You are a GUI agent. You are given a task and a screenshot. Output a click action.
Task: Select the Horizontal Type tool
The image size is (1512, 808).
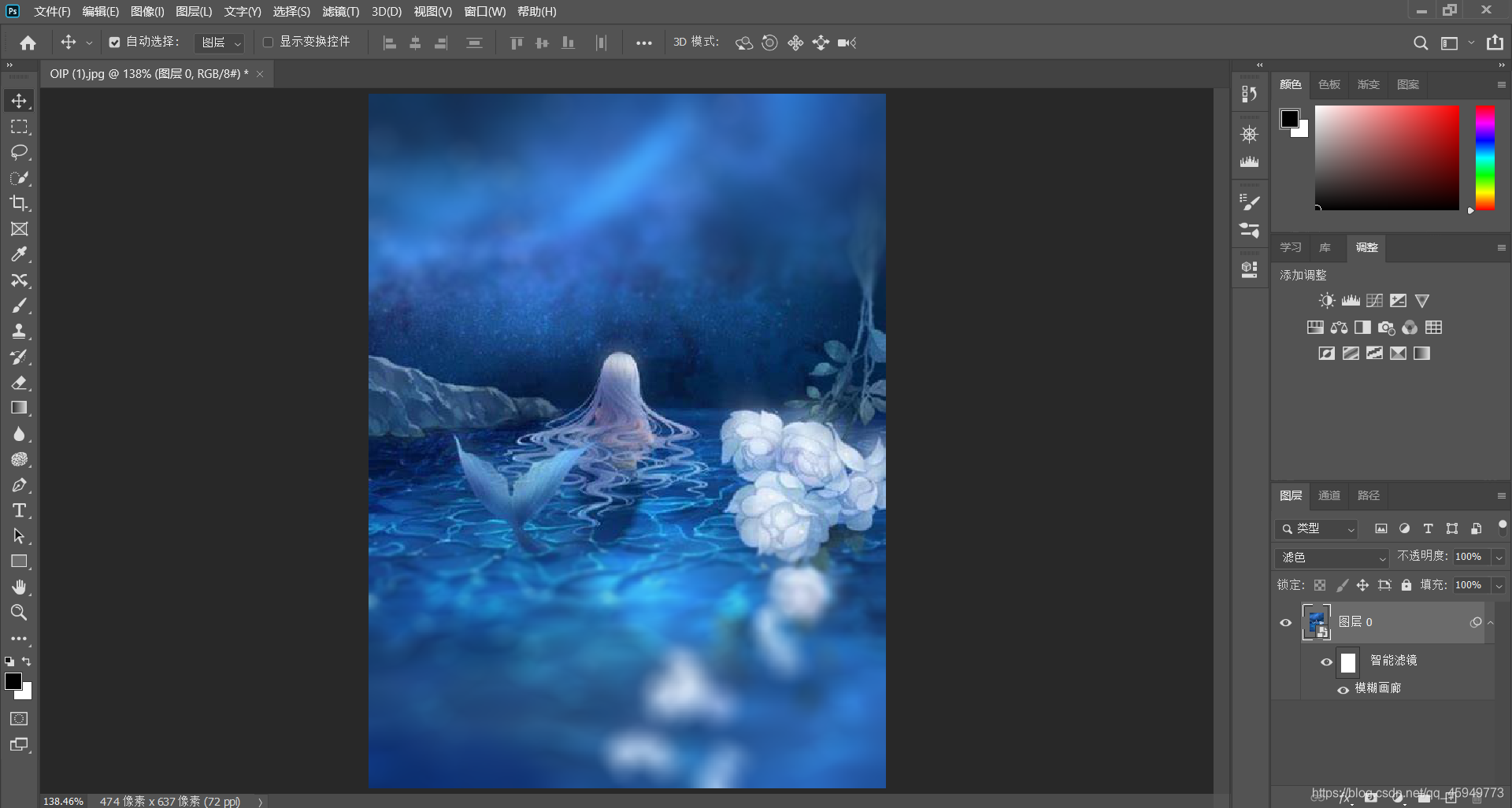point(19,510)
